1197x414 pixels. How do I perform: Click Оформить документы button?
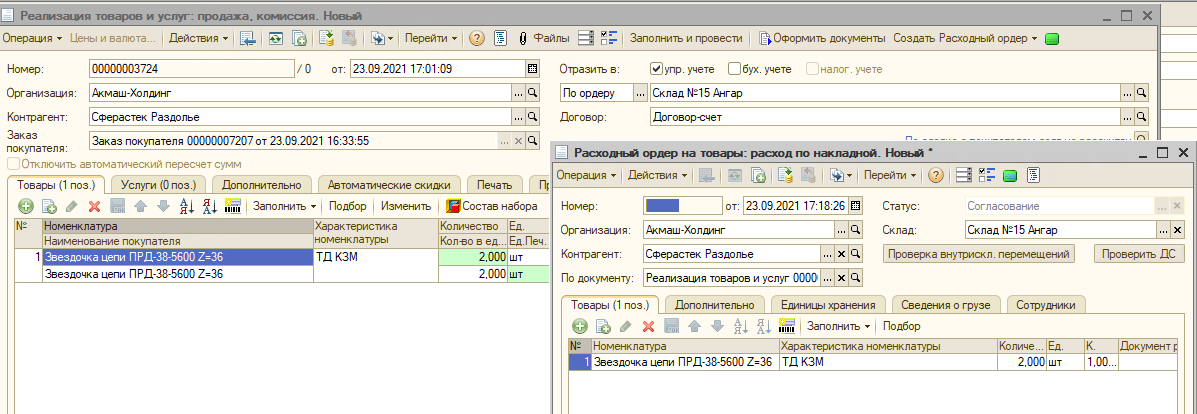(x=822, y=38)
